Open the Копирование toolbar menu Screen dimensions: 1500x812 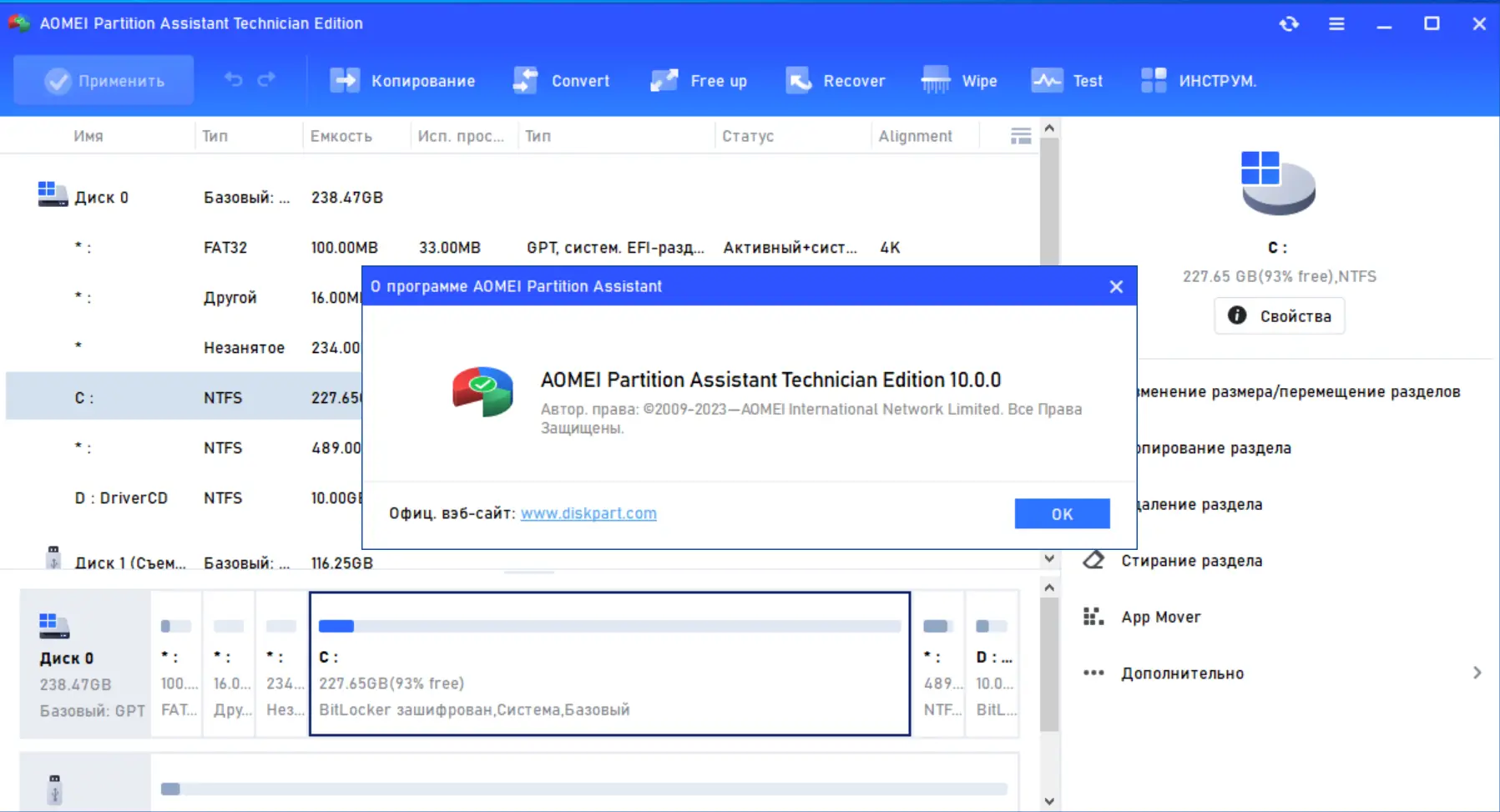402,81
